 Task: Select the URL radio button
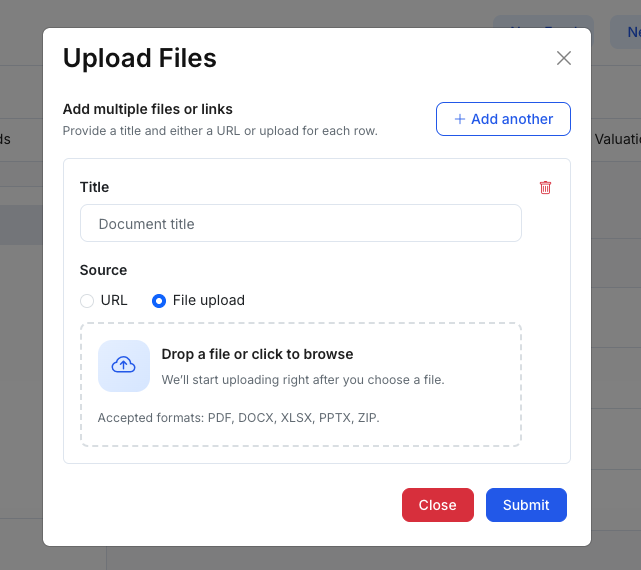[x=87, y=300]
